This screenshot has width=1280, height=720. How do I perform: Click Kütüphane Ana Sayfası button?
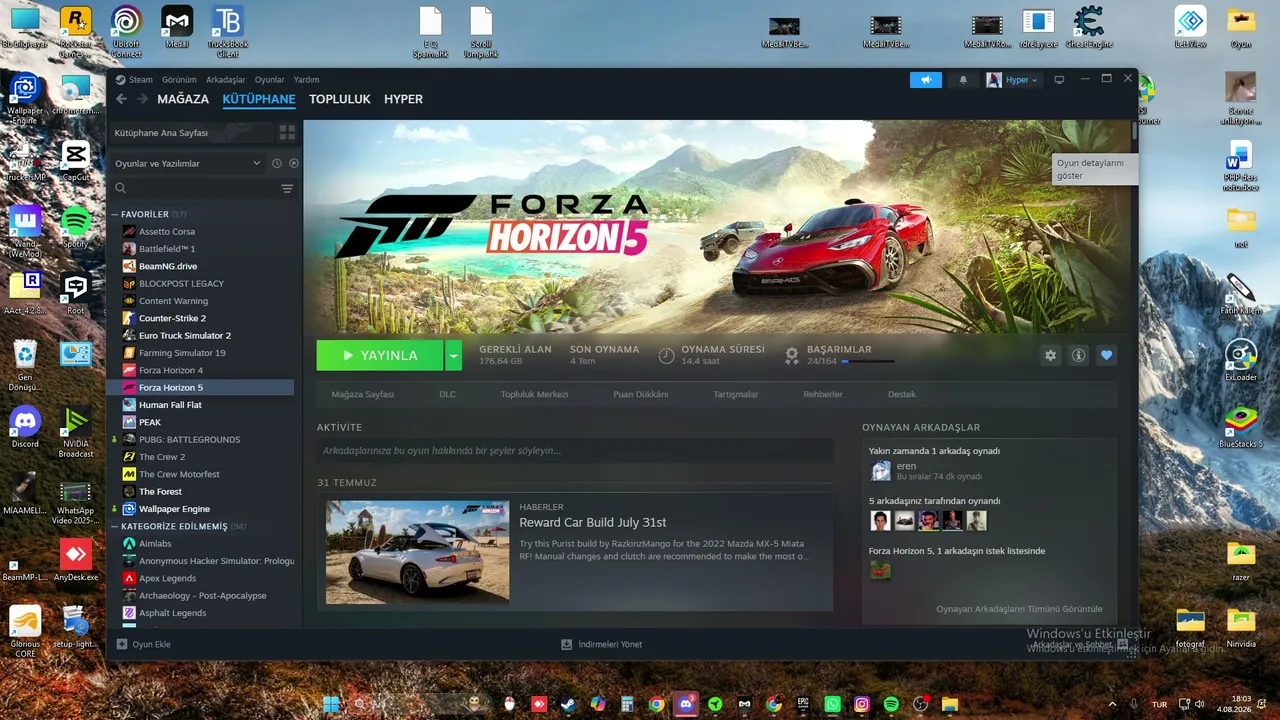[190, 132]
